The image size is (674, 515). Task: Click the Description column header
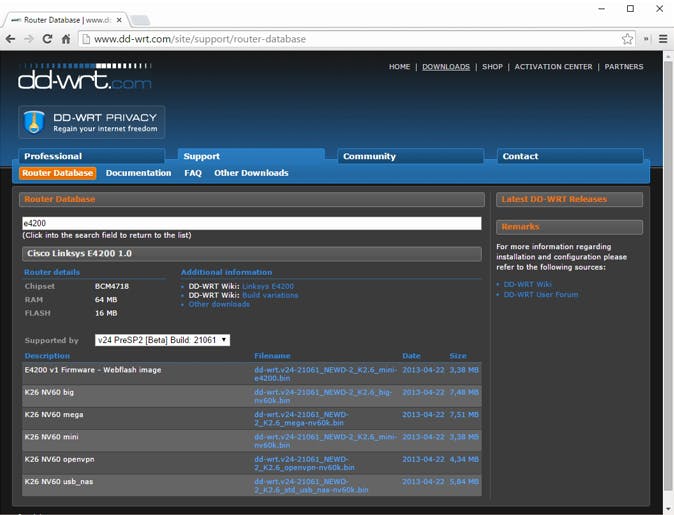[x=47, y=356]
